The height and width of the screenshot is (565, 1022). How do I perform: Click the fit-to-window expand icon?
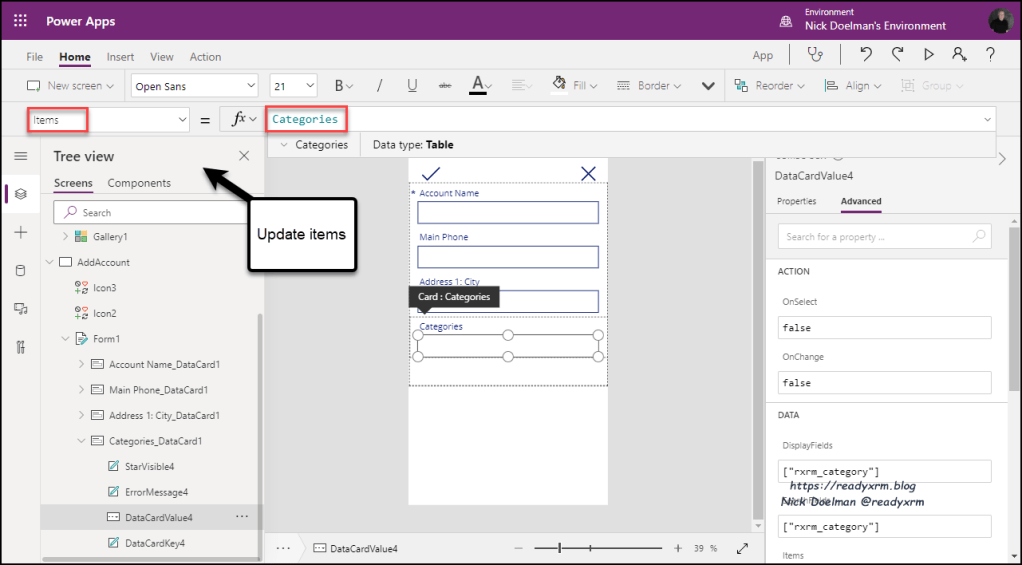(742, 548)
